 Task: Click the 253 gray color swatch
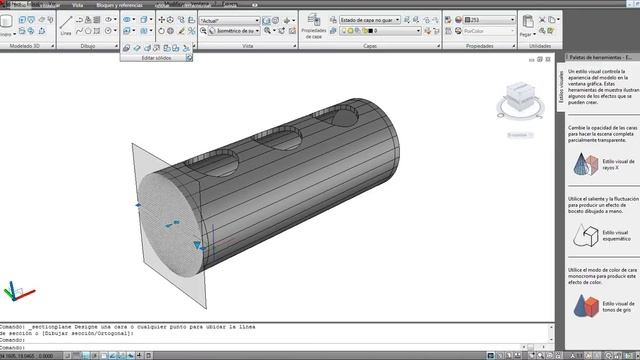468,20
